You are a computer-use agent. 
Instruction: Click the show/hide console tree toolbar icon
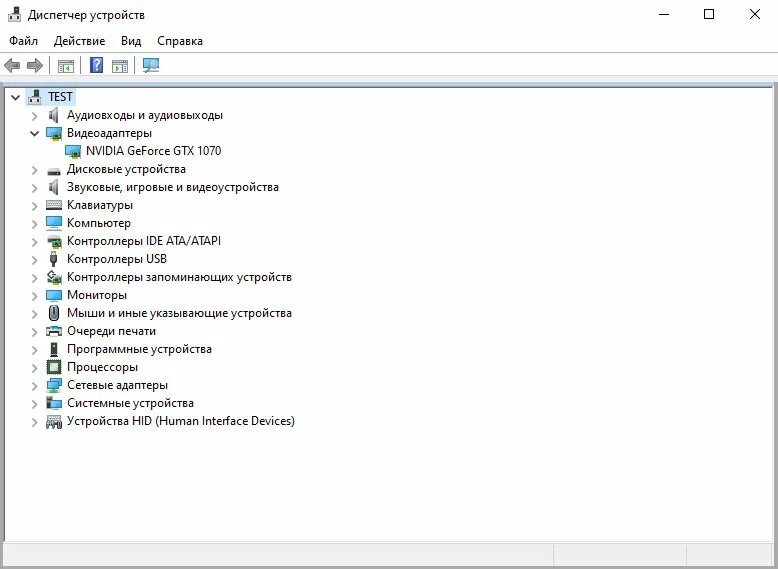[x=65, y=65]
